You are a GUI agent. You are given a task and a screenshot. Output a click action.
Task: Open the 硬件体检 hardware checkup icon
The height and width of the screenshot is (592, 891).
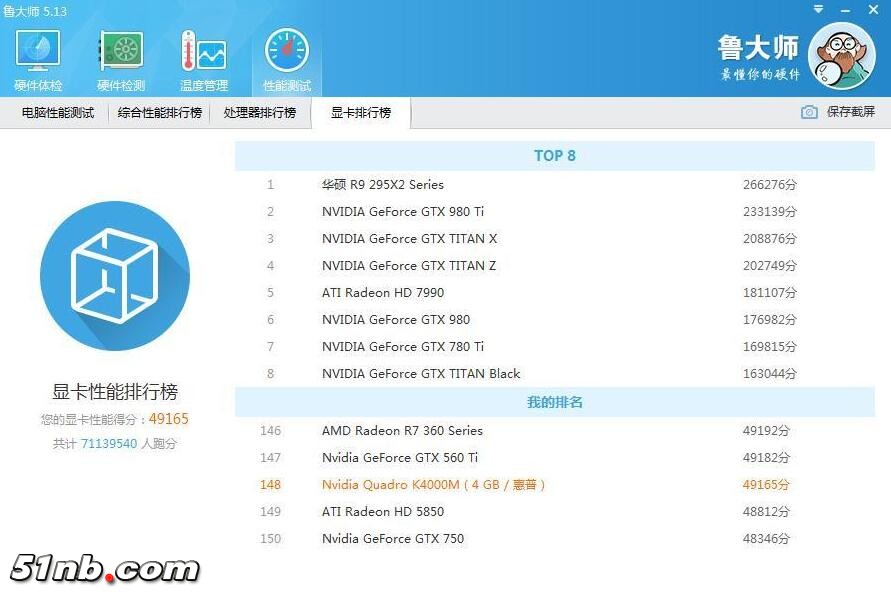tap(38, 58)
